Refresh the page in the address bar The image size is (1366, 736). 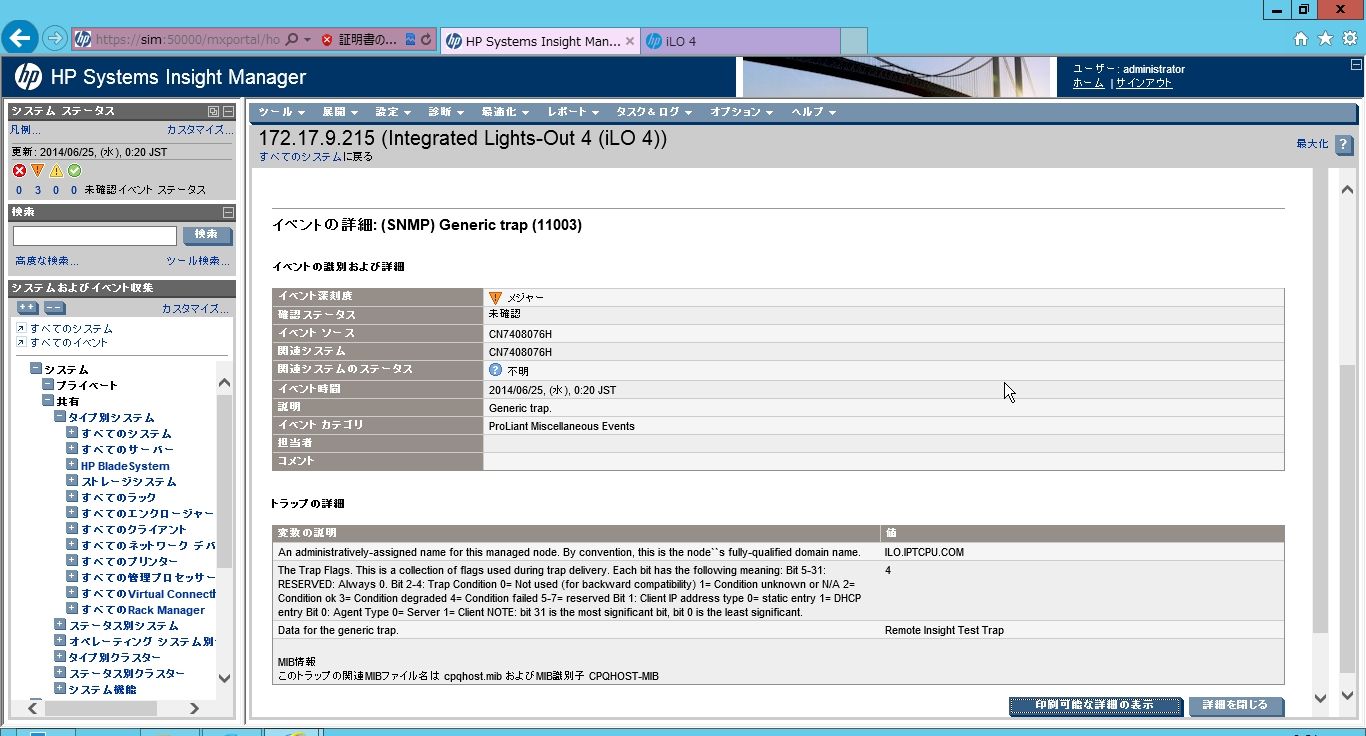pyautogui.click(x=426, y=40)
